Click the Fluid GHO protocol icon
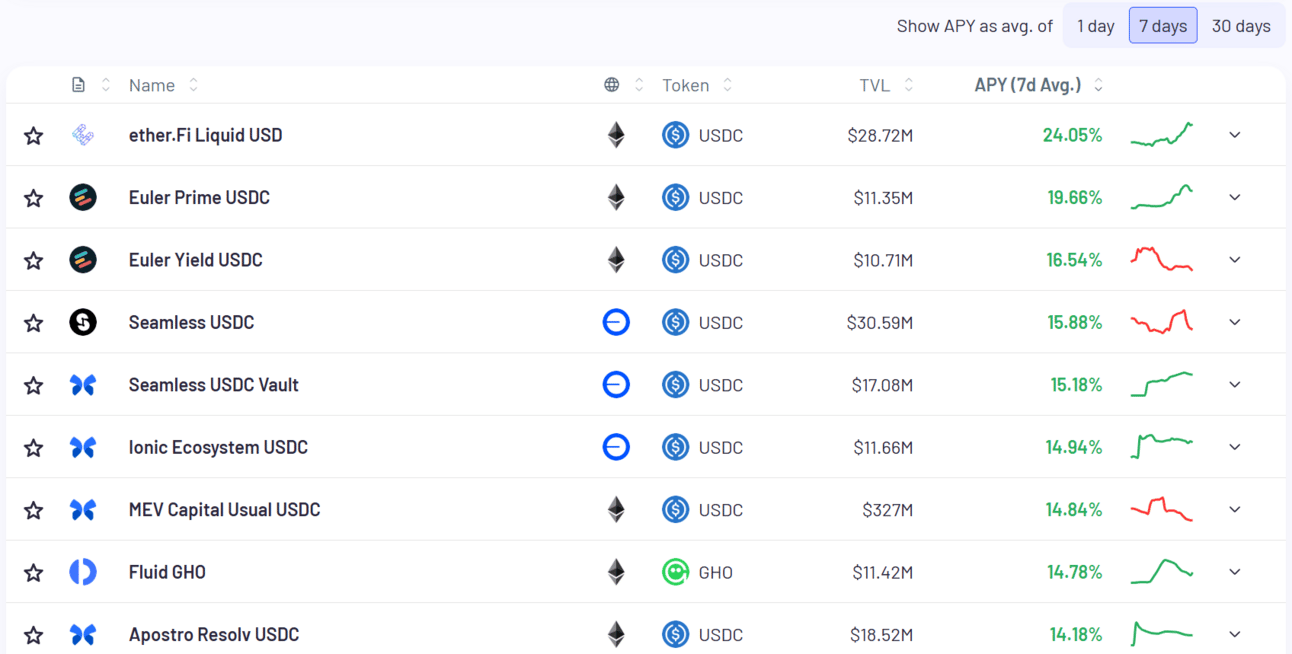 click(83, 572)
